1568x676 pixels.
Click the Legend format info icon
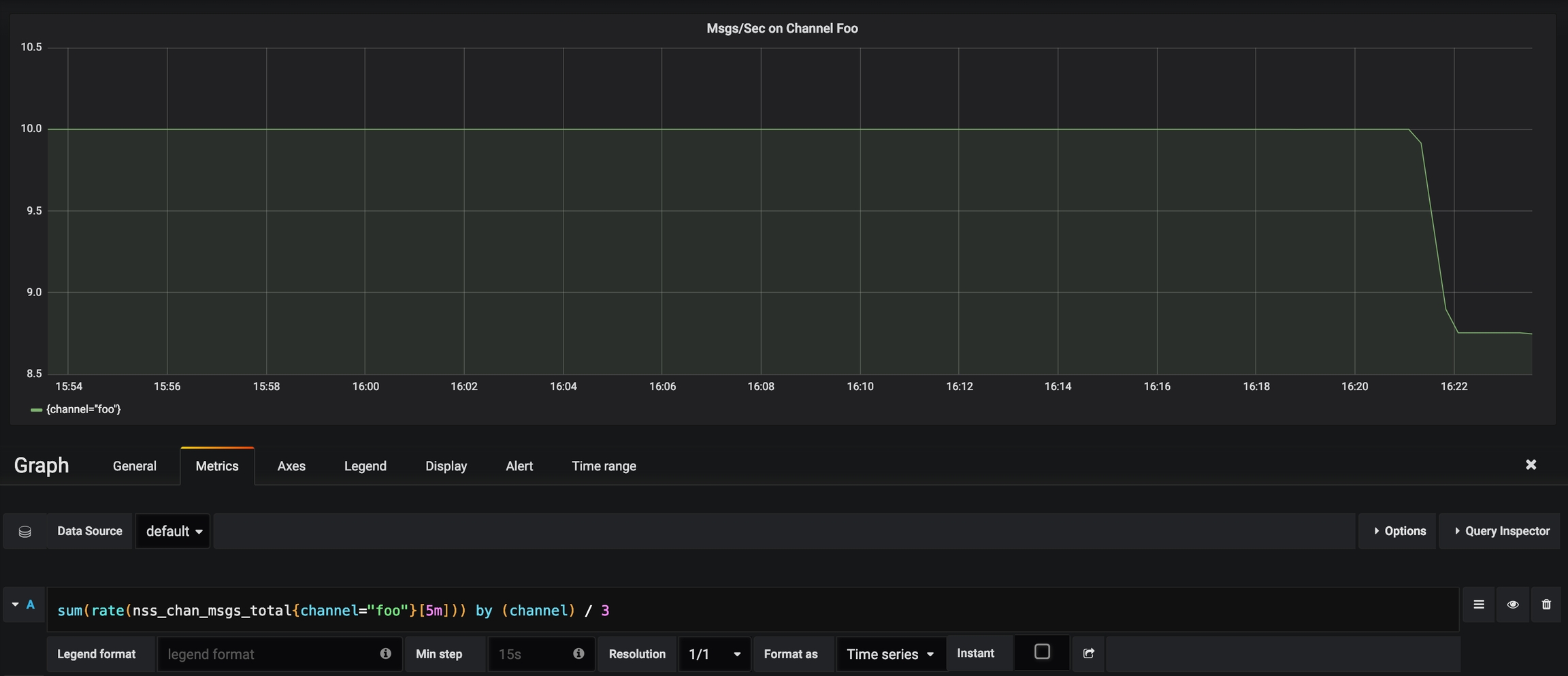[385, 654]
